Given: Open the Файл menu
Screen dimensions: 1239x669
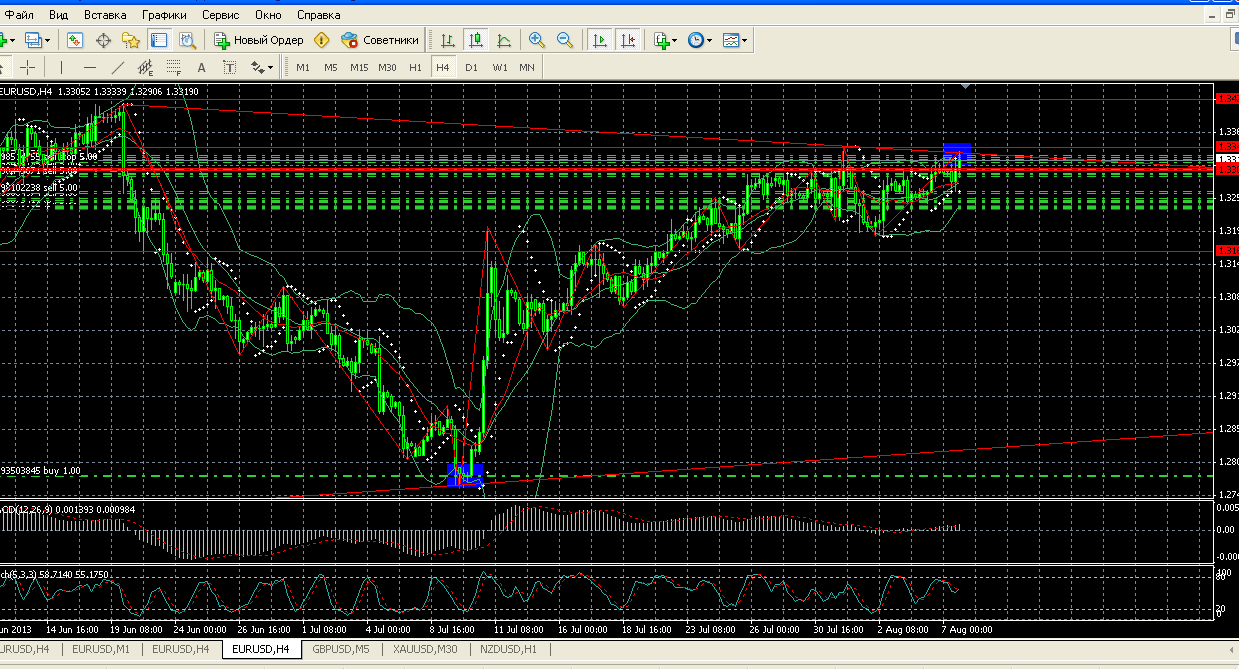Looking at the screenshot, I should click(19, 15).
